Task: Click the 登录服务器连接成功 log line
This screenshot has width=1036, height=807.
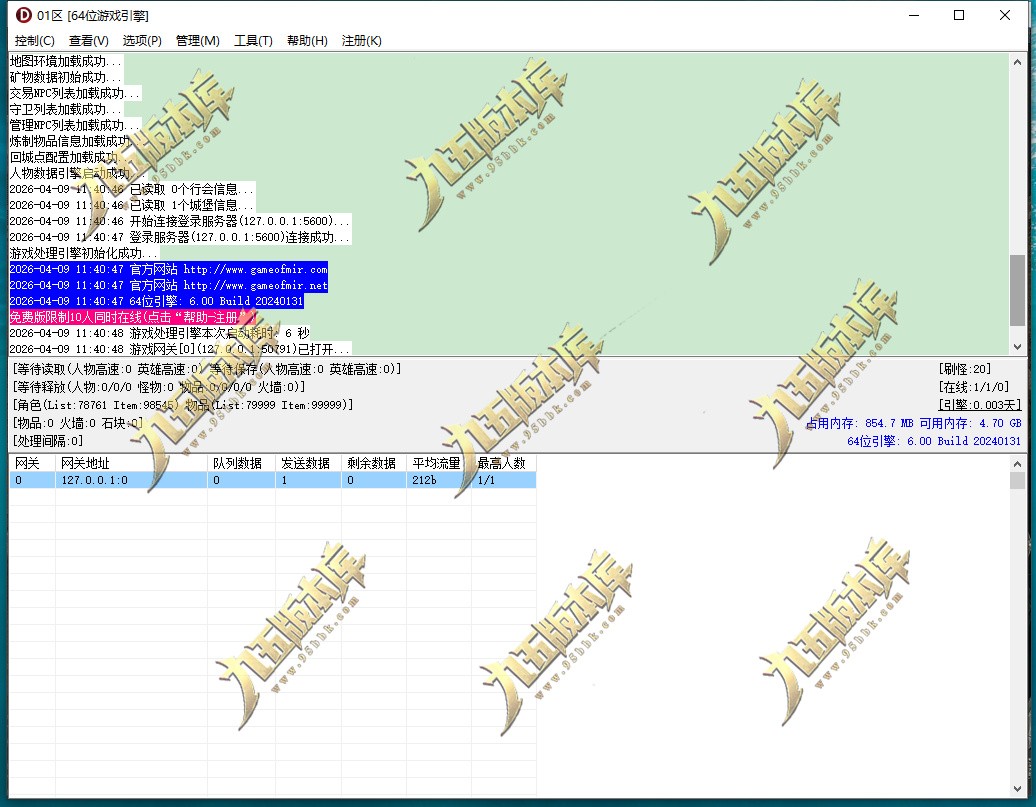Action: point(180,237)
